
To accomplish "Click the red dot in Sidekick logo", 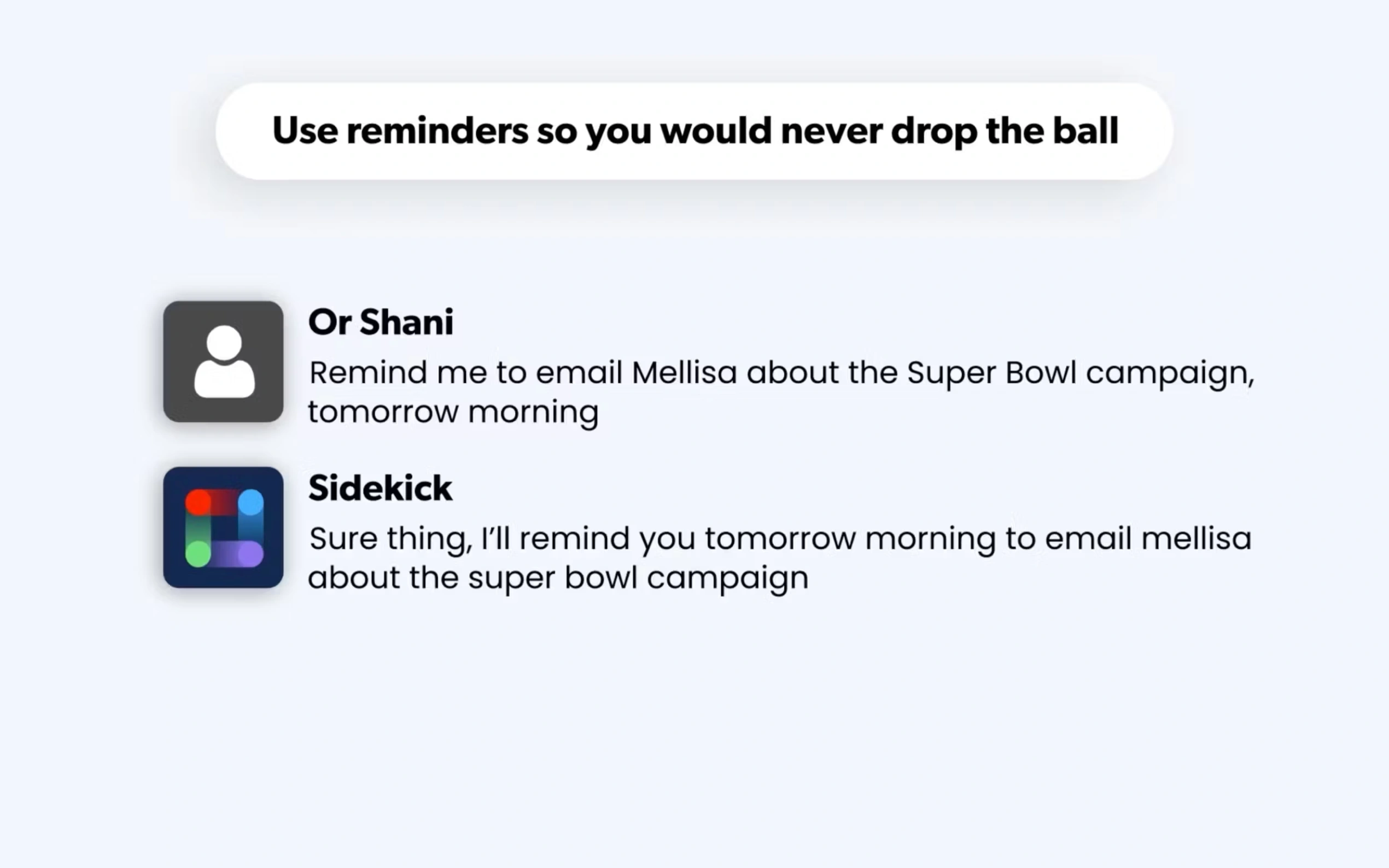I will point(198,502).
